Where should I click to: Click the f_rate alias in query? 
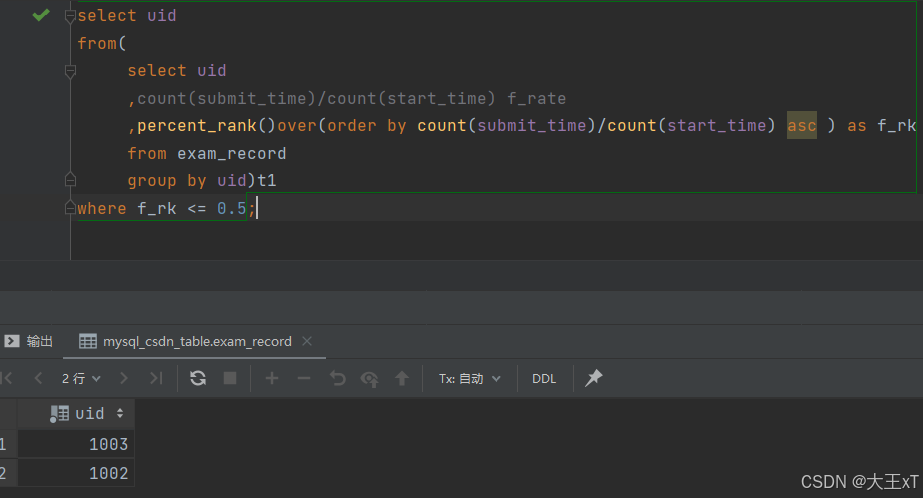[536, 98]
